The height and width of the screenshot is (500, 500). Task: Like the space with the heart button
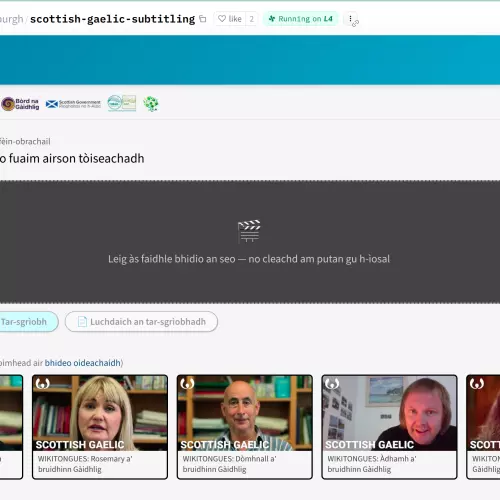(230, 19)
